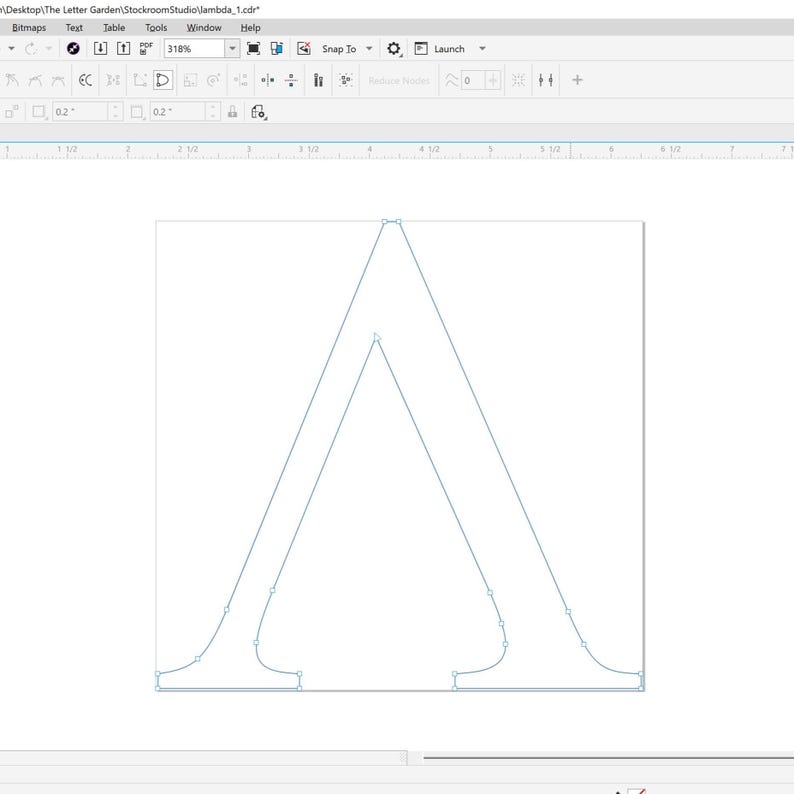This screenshot has height=794, width=794.
Task: Open the black circular search content icon
Action: tap(73, 49)
